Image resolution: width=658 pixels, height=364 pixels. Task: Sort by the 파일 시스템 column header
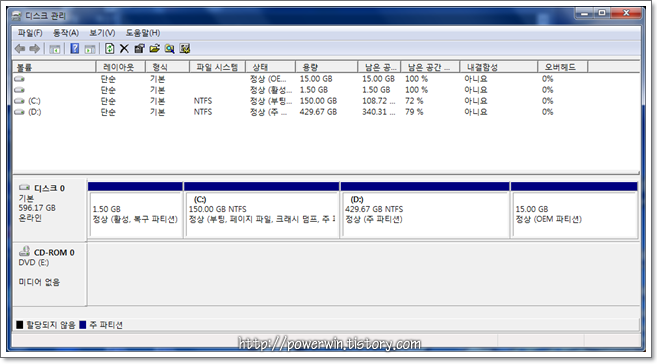tap(217, 67)
